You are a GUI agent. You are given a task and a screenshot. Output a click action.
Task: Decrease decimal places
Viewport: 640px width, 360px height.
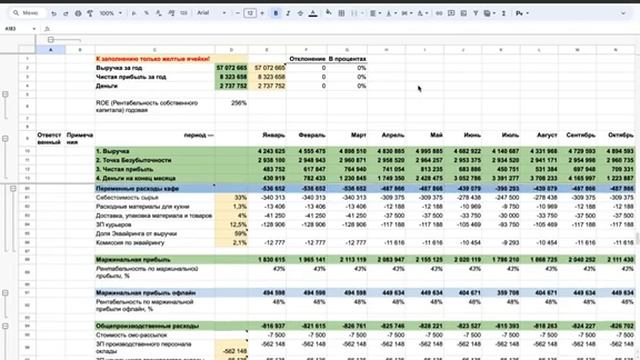159,13
